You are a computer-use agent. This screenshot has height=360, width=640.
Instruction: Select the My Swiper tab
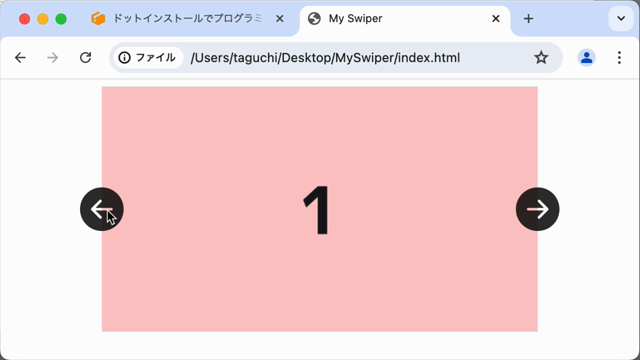point(405,19)
